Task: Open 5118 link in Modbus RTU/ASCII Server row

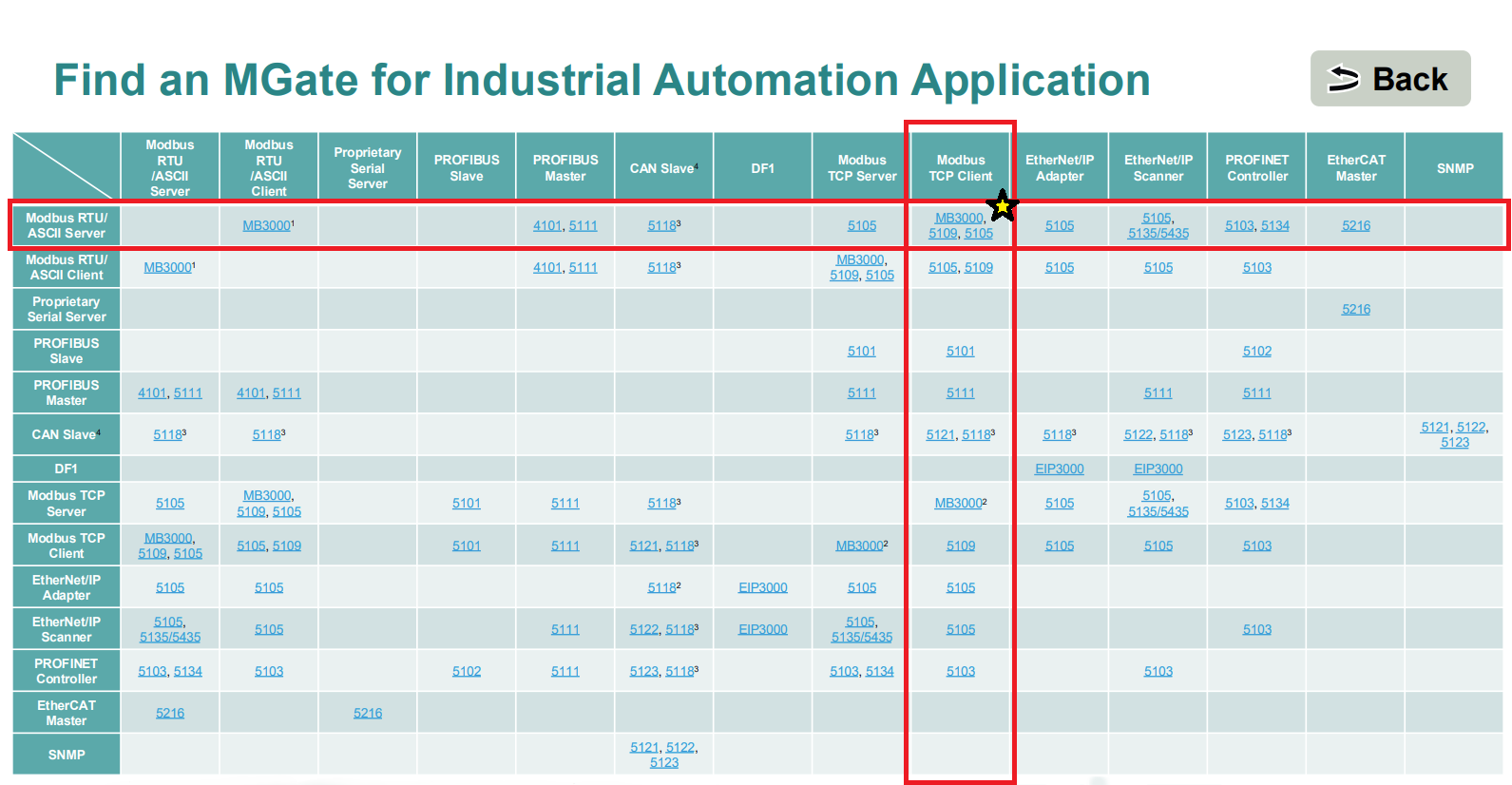Action: coord(662,225)
